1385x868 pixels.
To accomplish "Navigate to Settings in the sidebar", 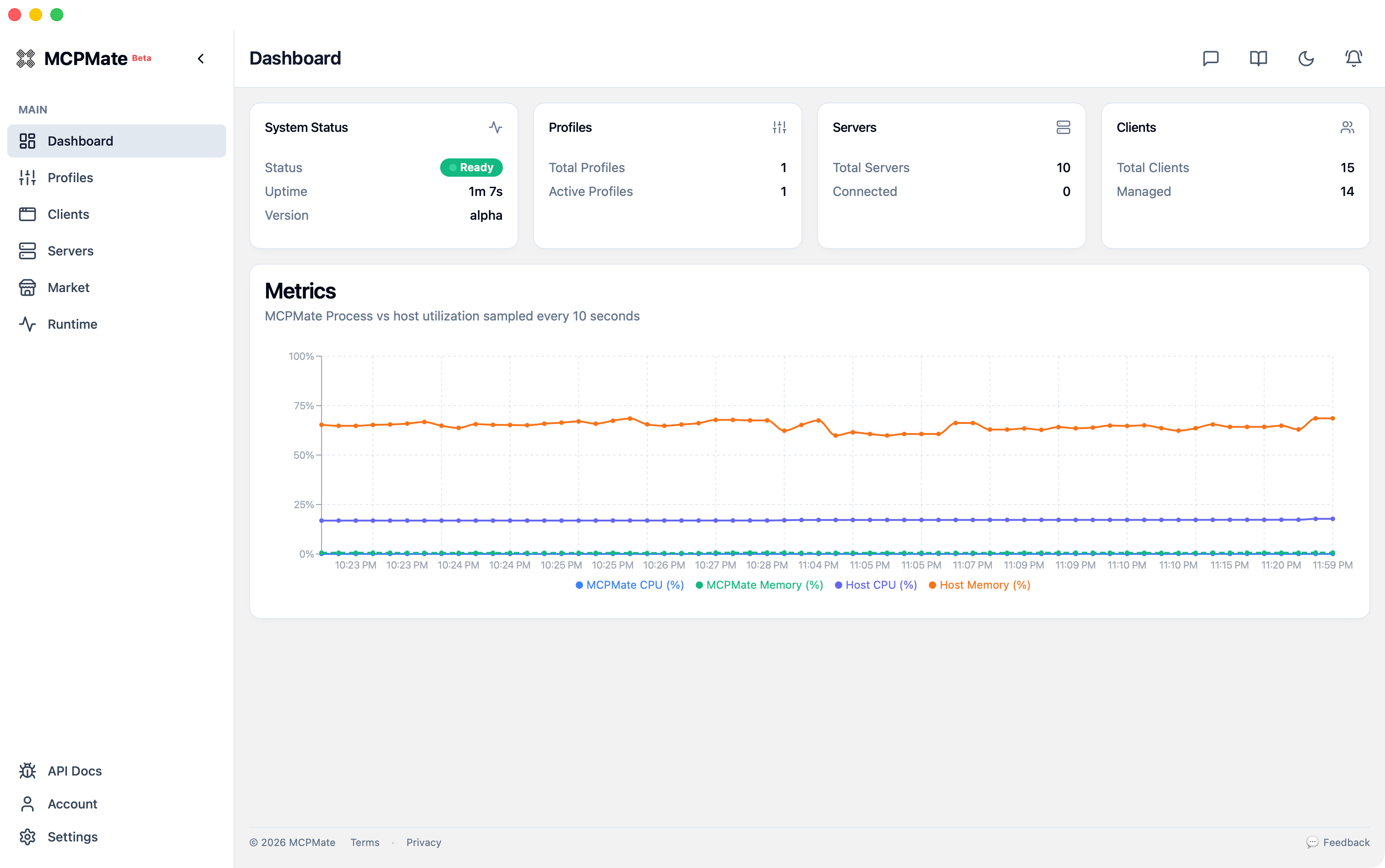I will pyautogui.click(x=72, y=836).
